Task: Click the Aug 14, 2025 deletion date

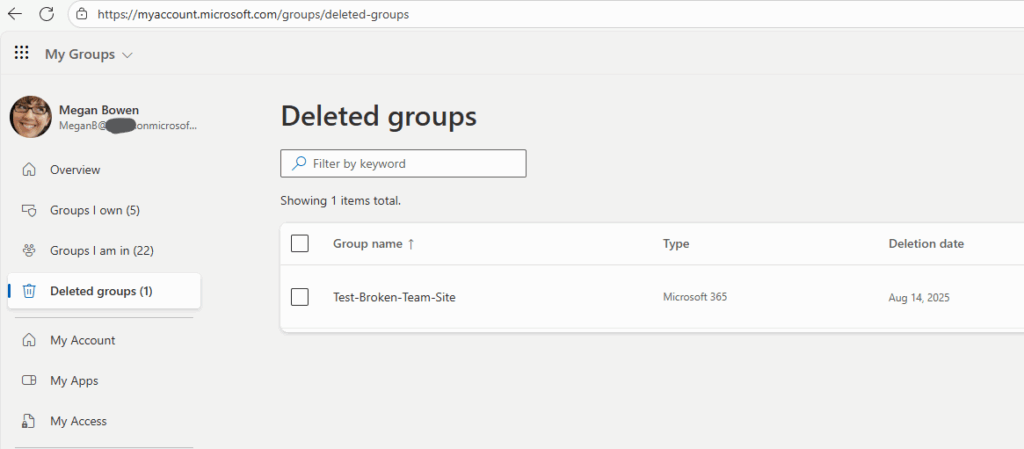Action: pyautogui.click(x=919, y=298)
